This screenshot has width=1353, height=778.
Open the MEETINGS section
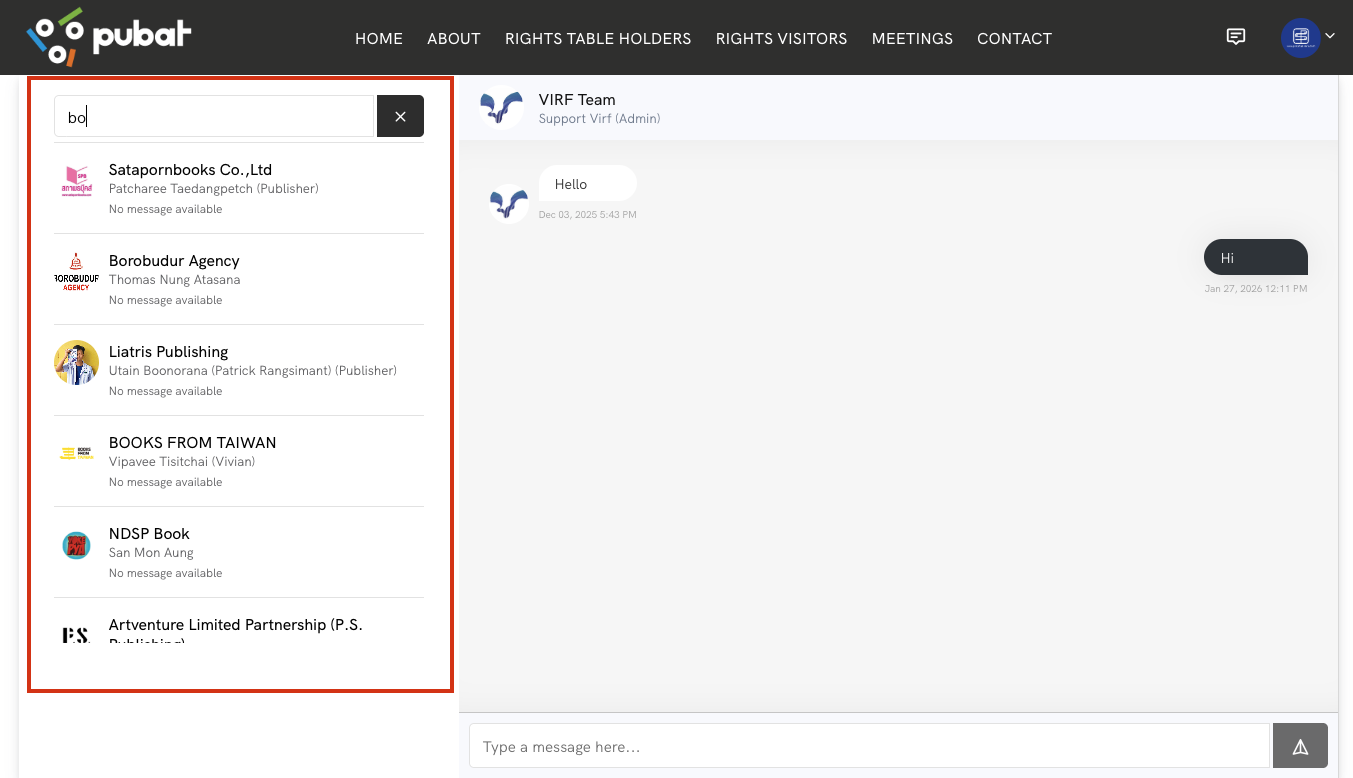click(x=912, y=38)
